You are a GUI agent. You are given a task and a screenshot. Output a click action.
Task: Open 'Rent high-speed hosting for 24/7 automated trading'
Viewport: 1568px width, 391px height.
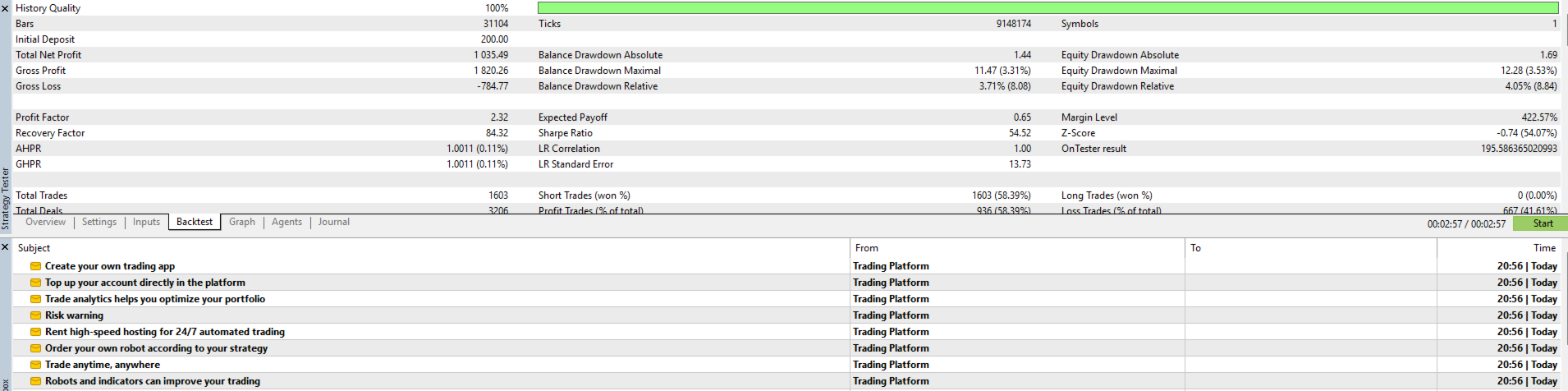(165, 332)
